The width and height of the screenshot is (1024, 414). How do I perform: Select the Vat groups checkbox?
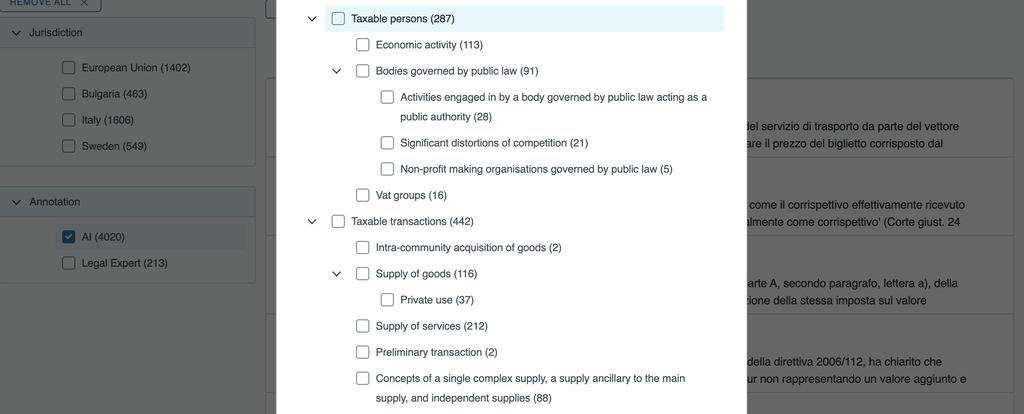(363, 195)
